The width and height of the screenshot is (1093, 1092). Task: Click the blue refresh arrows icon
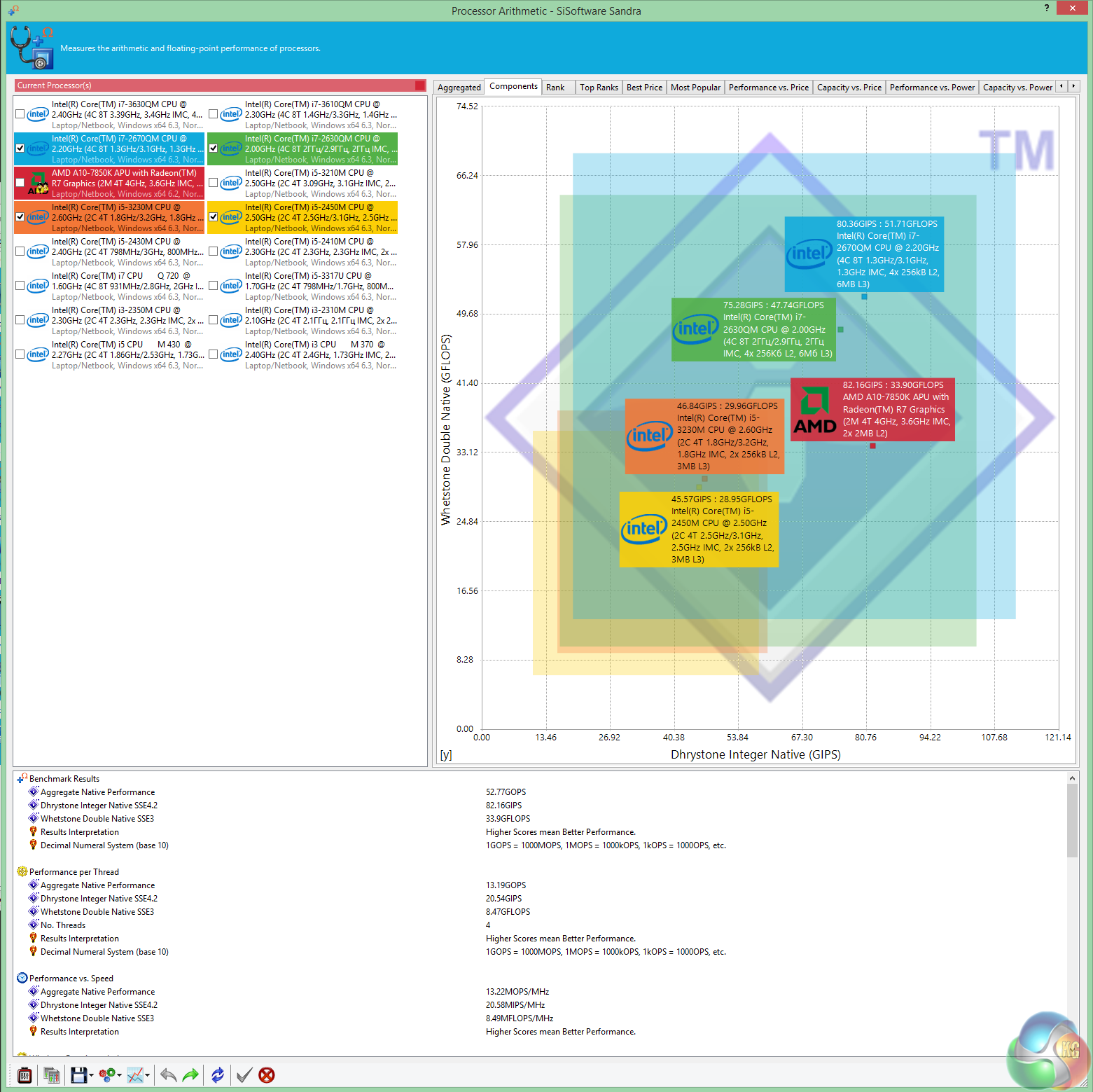(x=218, y=1074)
